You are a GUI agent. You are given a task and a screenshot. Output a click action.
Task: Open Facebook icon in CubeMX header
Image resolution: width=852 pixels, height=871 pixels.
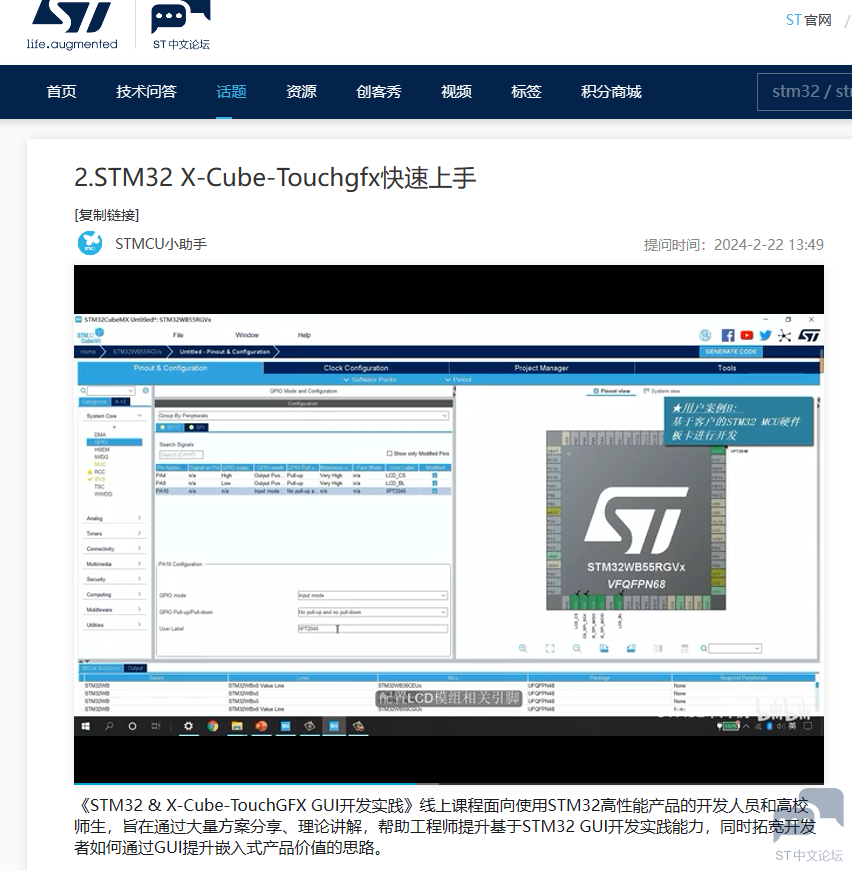pyautogui.click(x=728, y=336)
